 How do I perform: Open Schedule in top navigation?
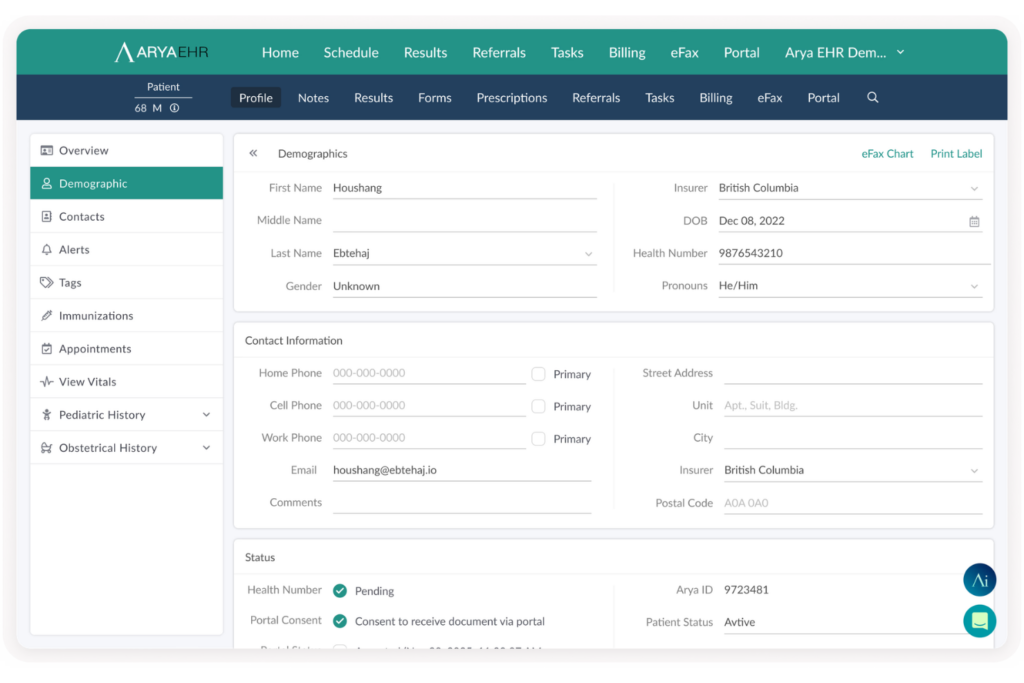click(351, 52)
